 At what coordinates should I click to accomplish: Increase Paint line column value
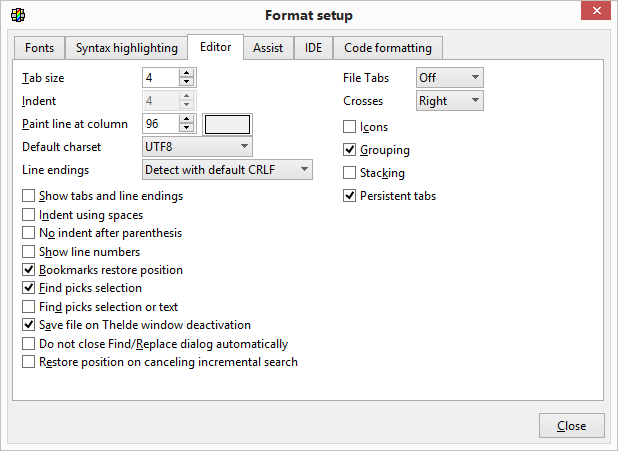click(x=187, y=119)
